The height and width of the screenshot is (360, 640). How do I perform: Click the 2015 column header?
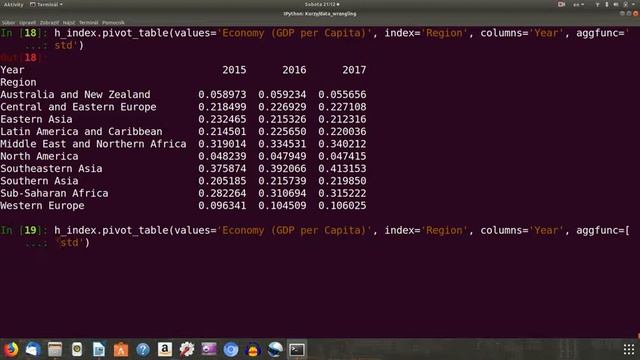point(234,70)
